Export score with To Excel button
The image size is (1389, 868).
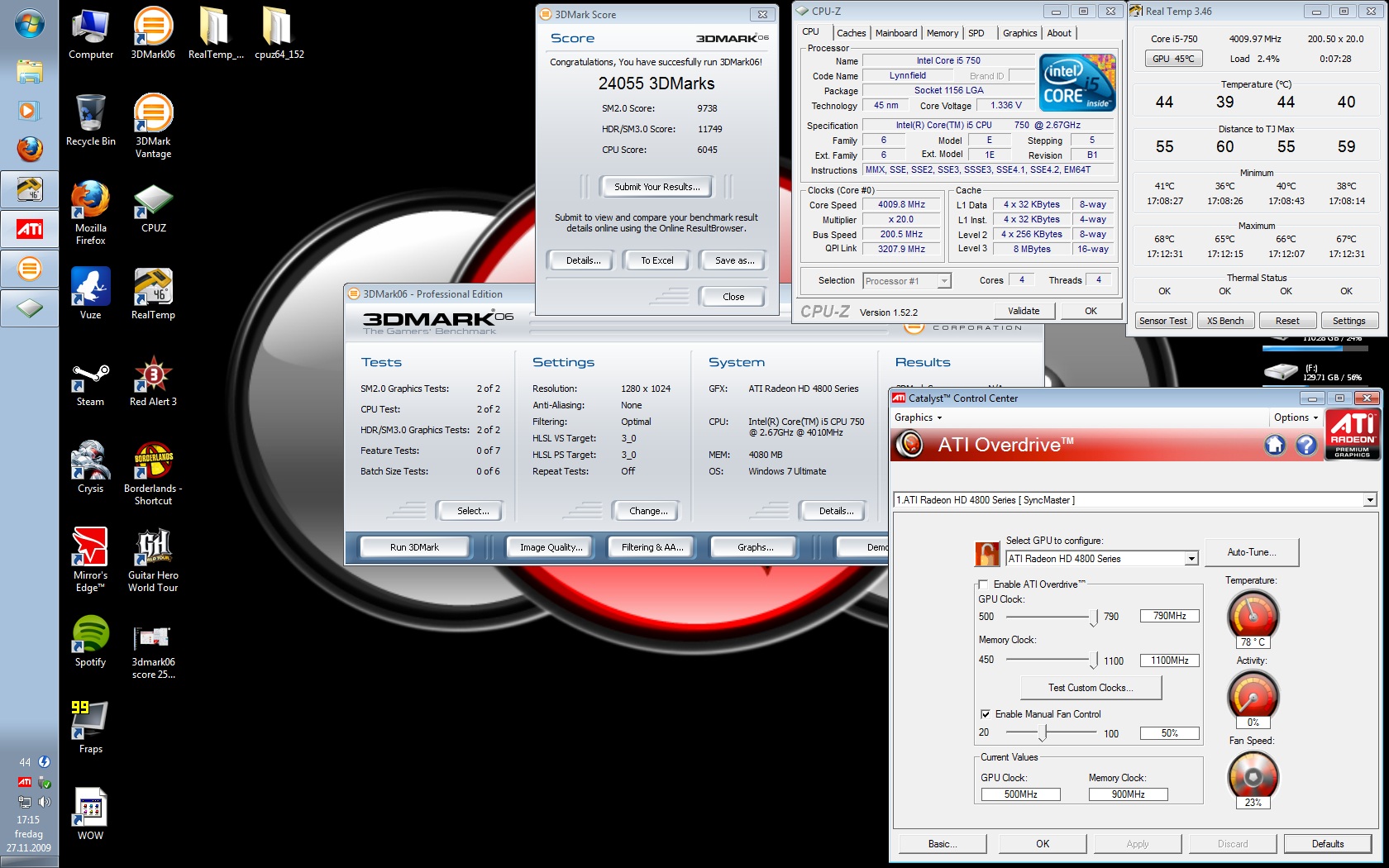657,260
